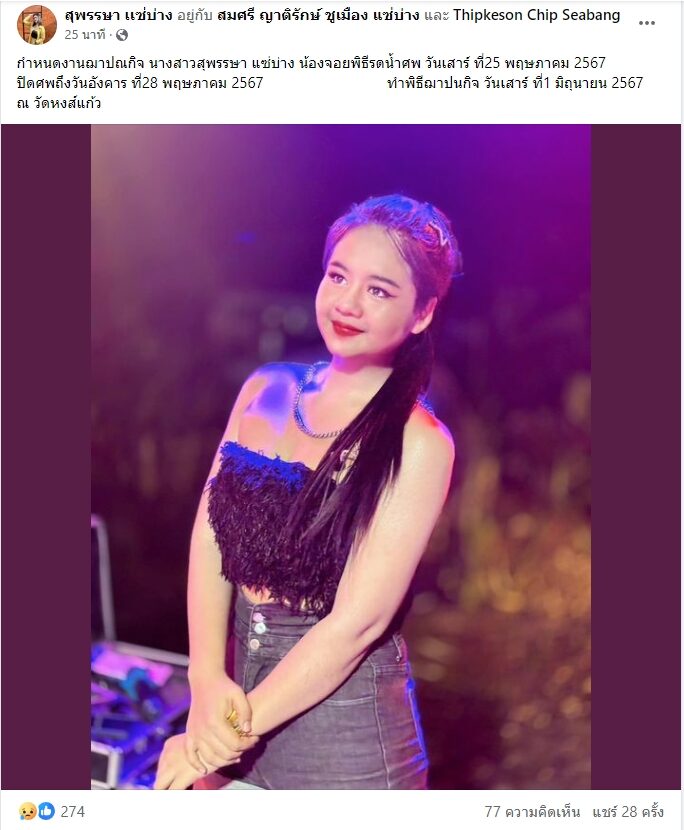Click the 25 นาที post timestamp
The height and width of the screenshot is (830, 684).
[x=85, y=35]
